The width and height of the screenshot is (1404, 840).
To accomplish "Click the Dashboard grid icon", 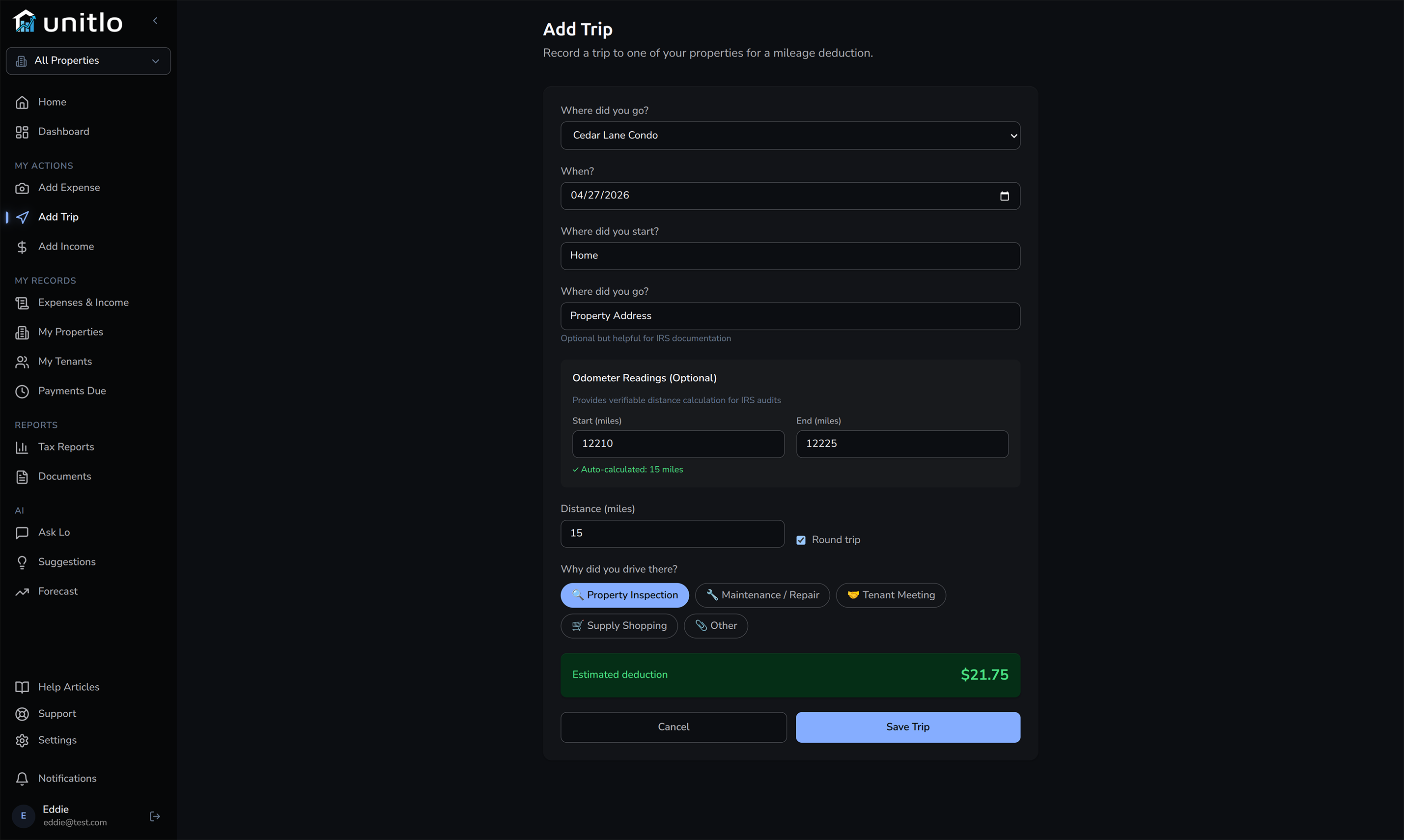I will point(22,132).
